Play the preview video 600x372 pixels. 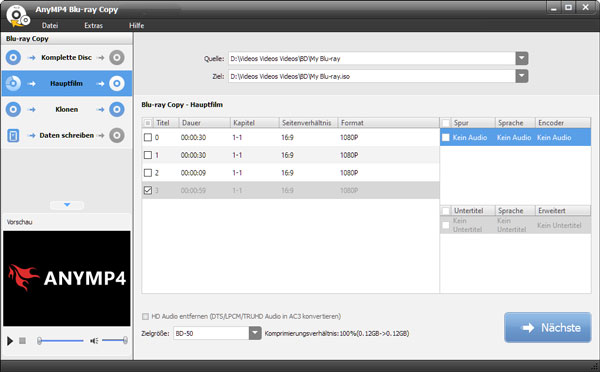[10, 341]
